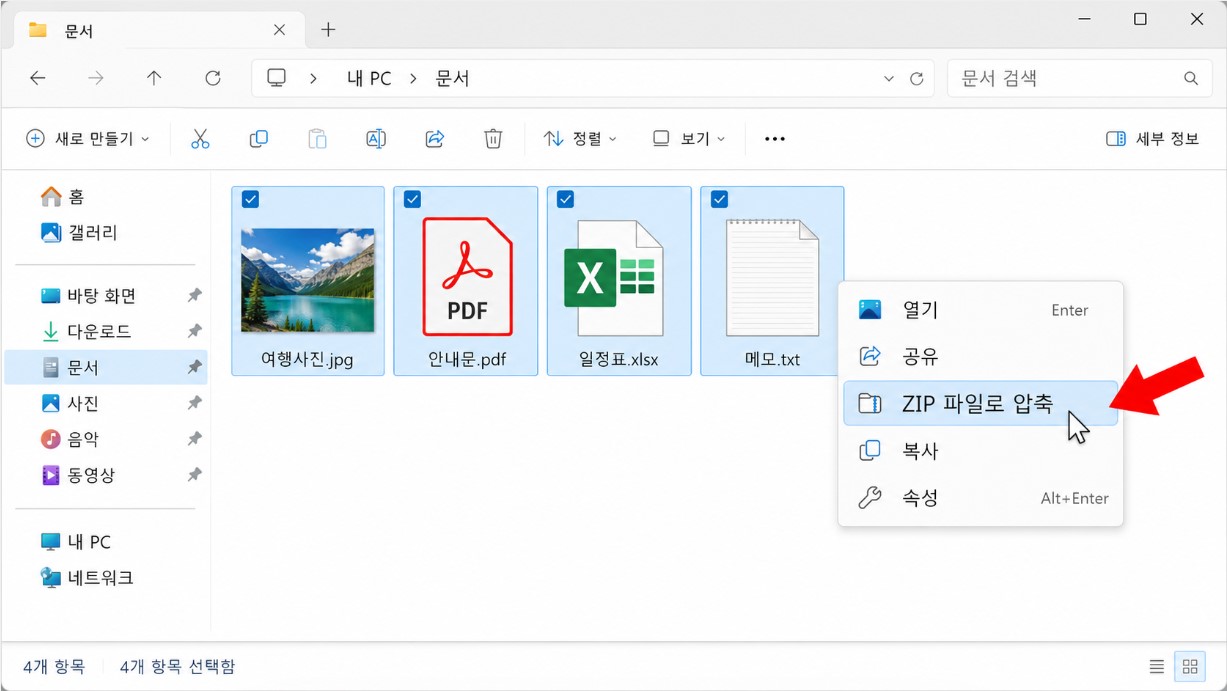
Task: Click the search magnifier icon
Action: point(1190,78)
